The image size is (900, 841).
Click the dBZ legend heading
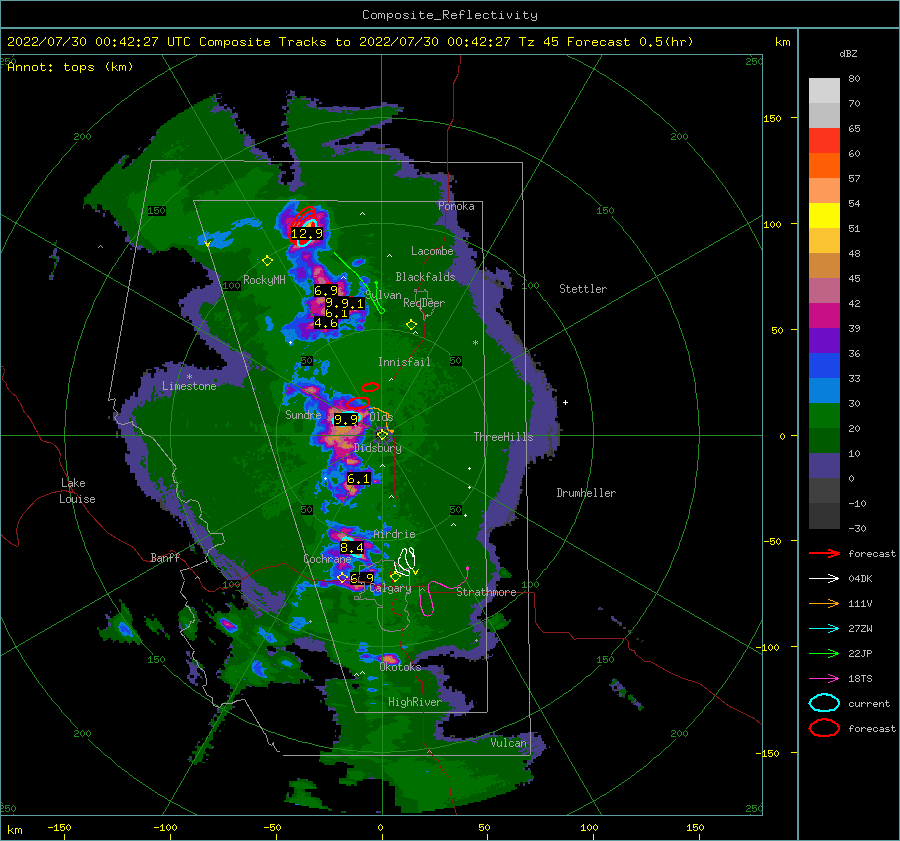(848, 53)
